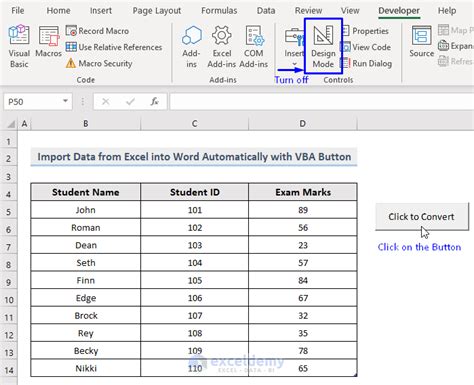The height and width of the screenshot is (385, 474).
Task: Open Excel Add-ins manager
Action: [x=222, y=47]
